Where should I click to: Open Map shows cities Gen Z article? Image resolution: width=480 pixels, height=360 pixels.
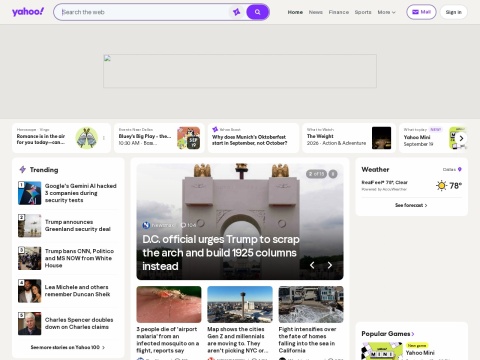238,340
